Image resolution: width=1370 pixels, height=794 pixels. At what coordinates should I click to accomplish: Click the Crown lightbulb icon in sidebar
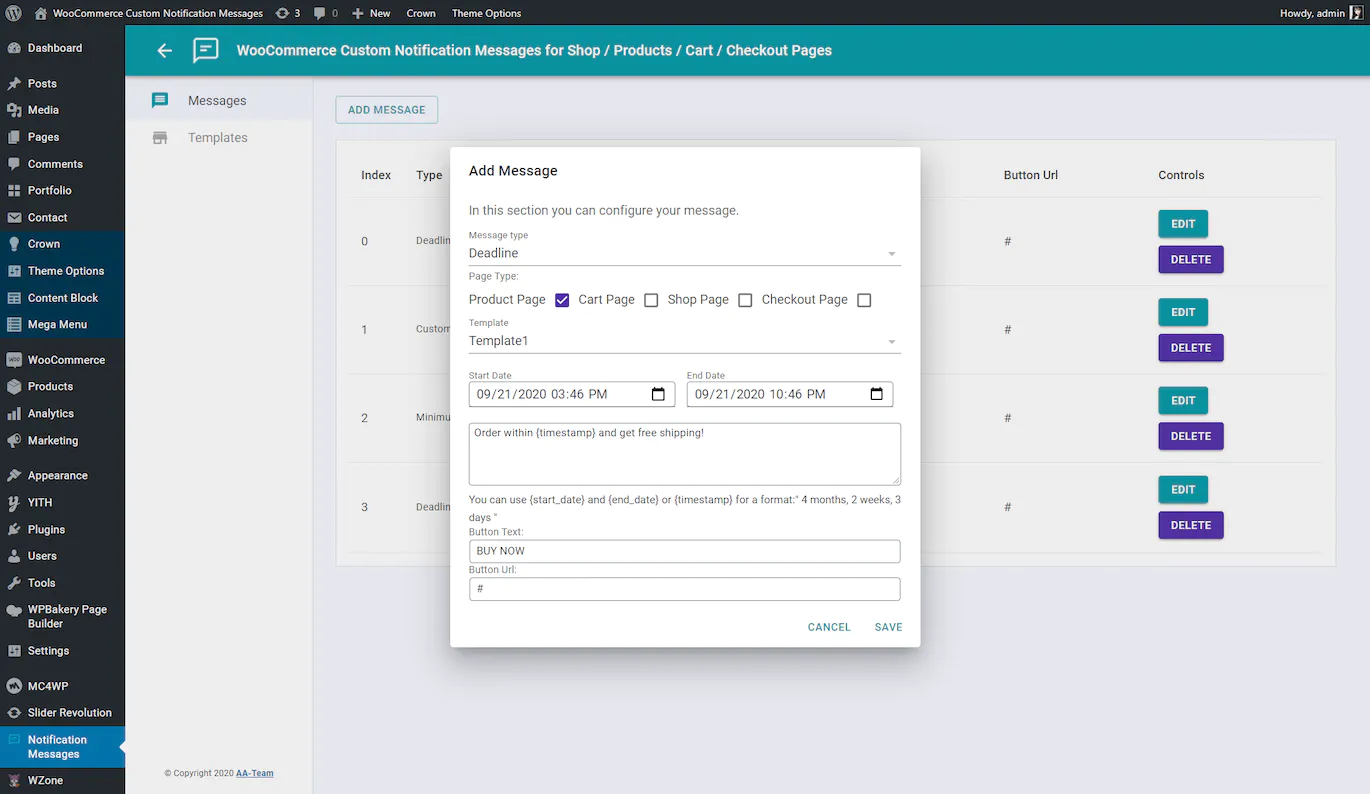[x=14, y=244]
